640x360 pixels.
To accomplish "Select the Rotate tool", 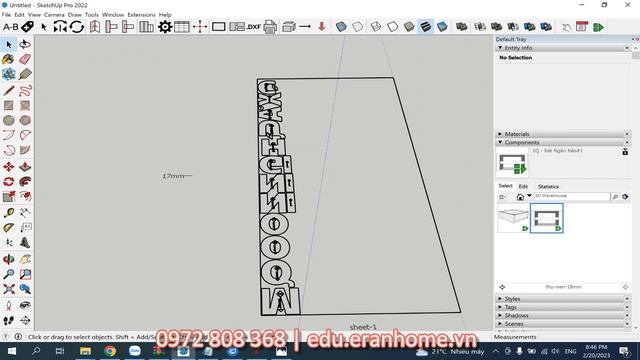I will pos(9,182).
